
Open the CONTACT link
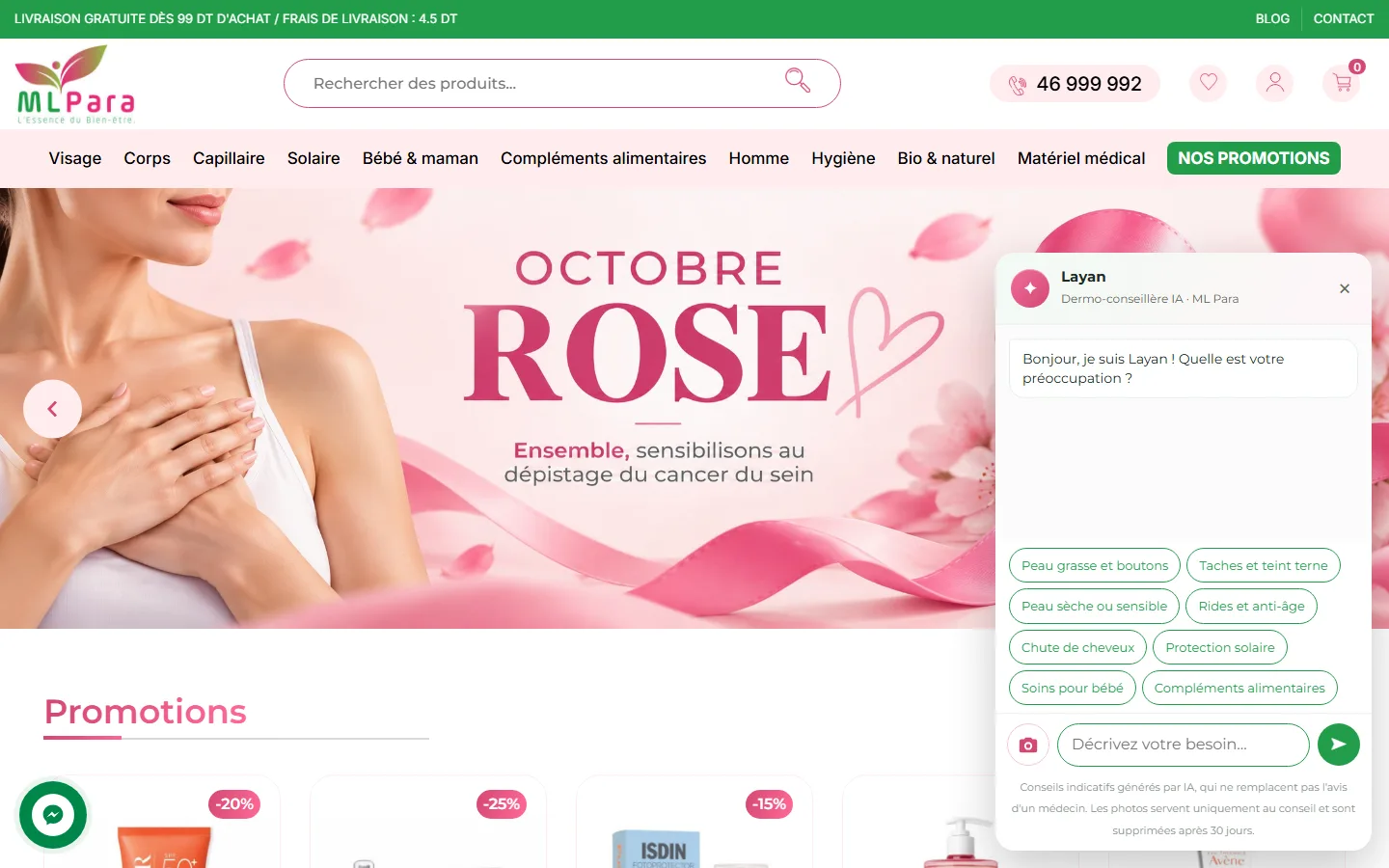click(1344, 18)
